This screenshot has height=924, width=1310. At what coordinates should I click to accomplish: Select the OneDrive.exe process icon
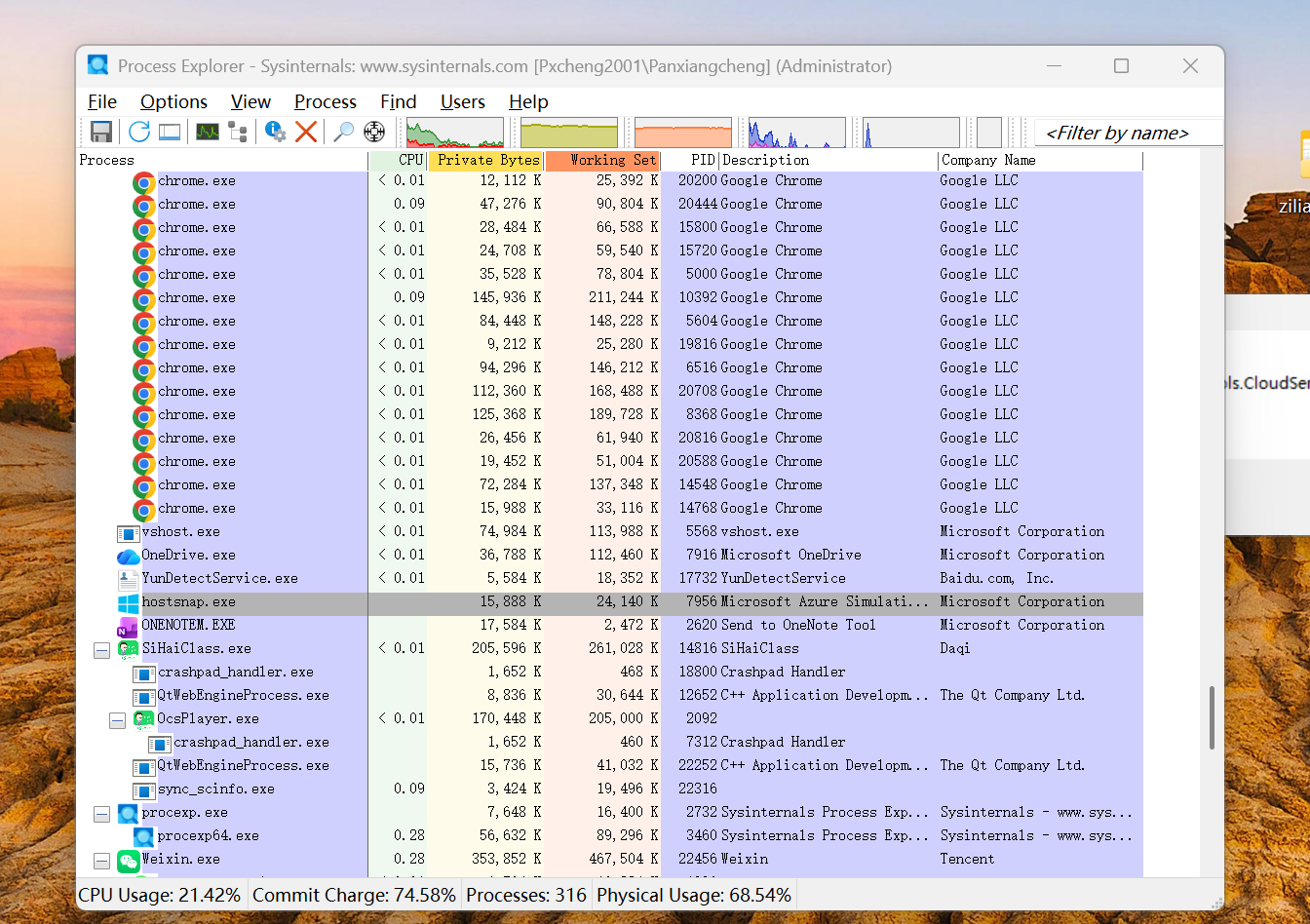(129, 556)
